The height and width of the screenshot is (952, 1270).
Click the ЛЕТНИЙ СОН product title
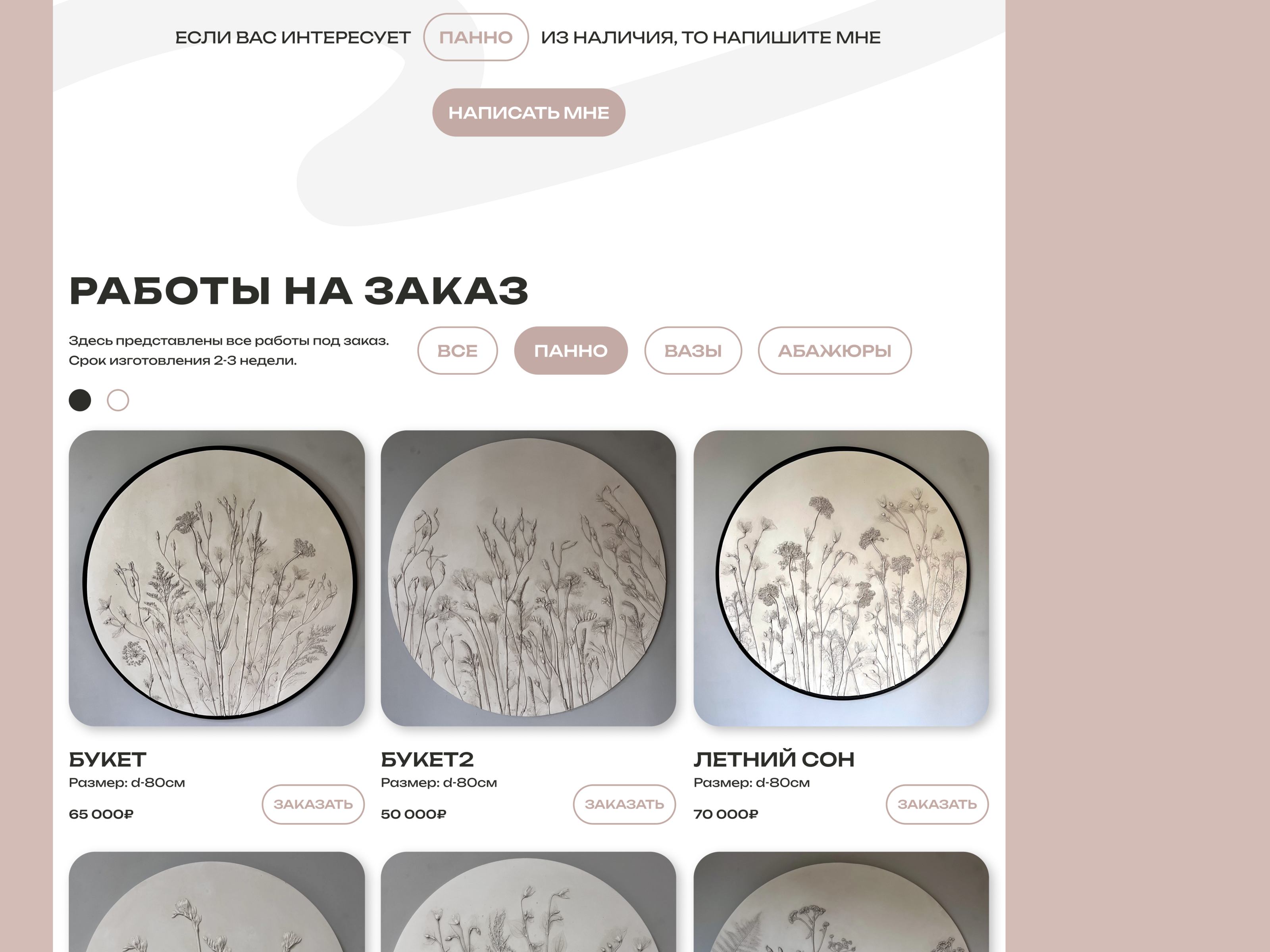[774, 759]
